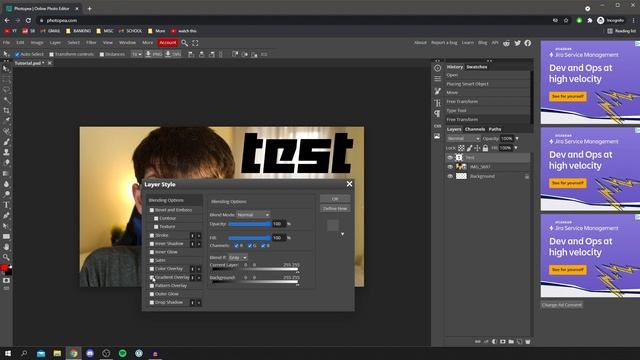
Task: Open the Character panel icon
Action: (438, 103)
